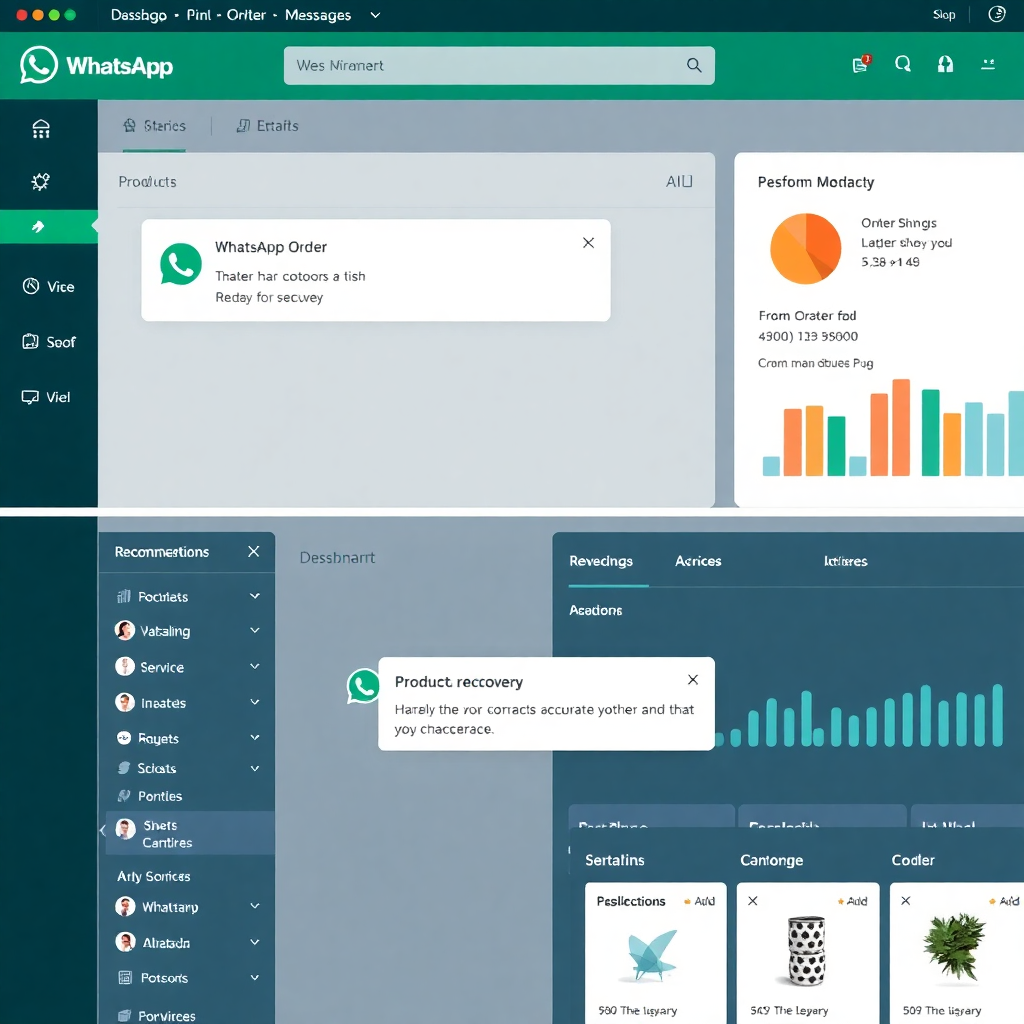The image size is (1024, 1024).
Task: Dismiss the Product recovery popup
Action: point(693,680)
